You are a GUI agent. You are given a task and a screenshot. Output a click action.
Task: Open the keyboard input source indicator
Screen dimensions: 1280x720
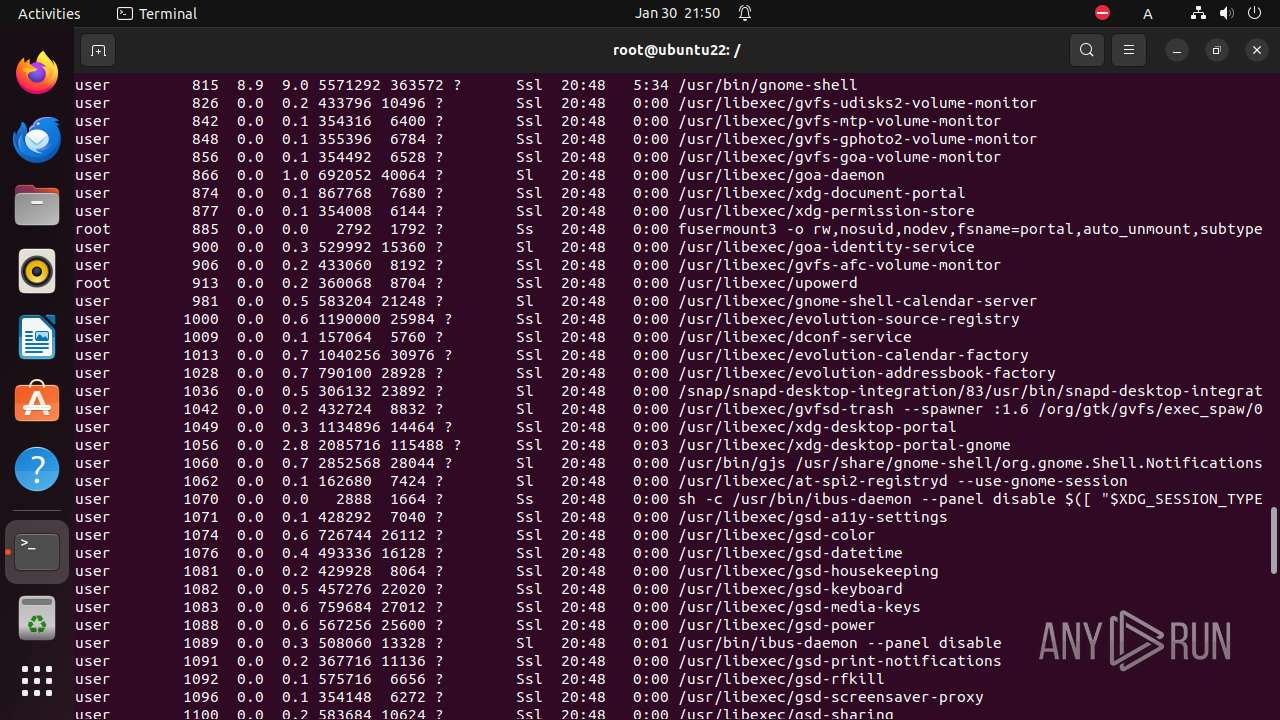[1148, 13]
